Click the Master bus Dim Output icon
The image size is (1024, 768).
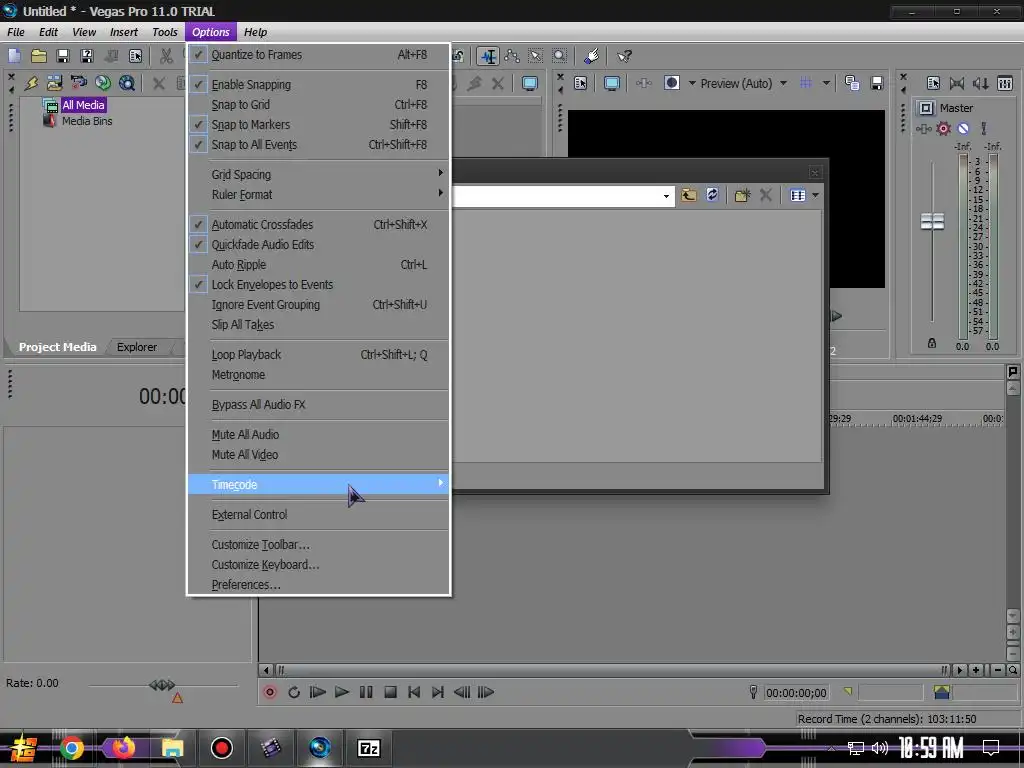coord(980,83)
